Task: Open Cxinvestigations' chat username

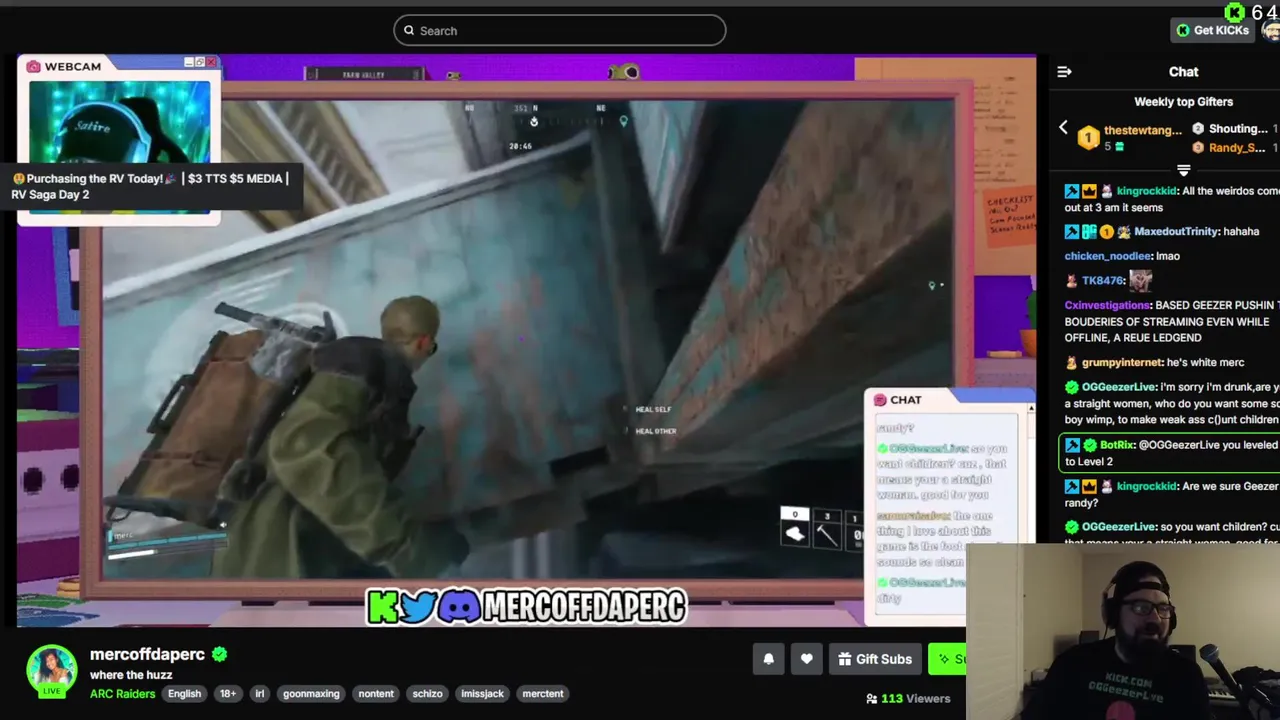Action: [x=1107, y=305]
